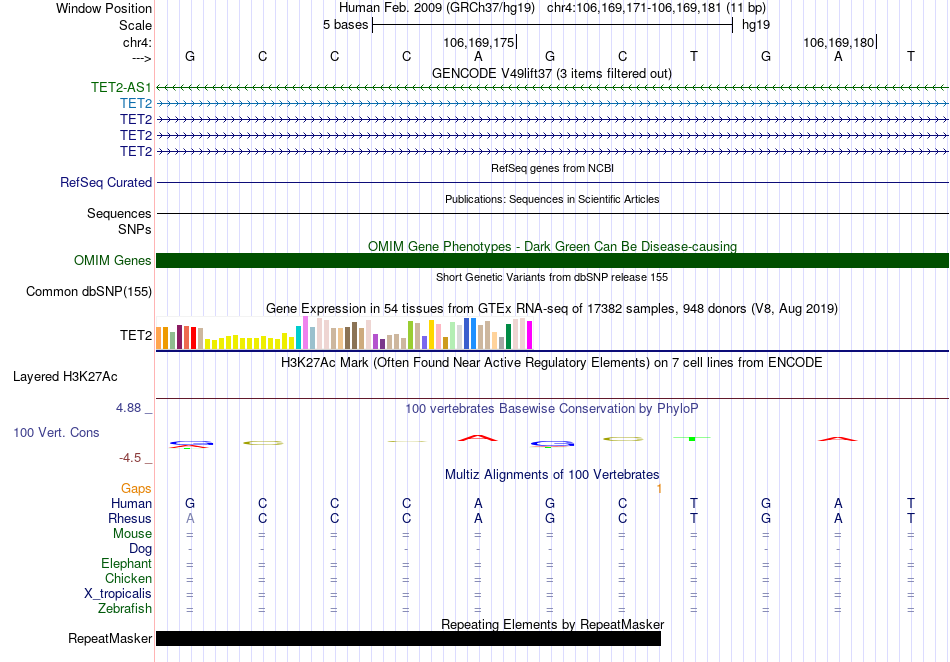
Task: Select the Common dbSNP(155) track label
Action: pyautogui.click(x=89, y=291)
